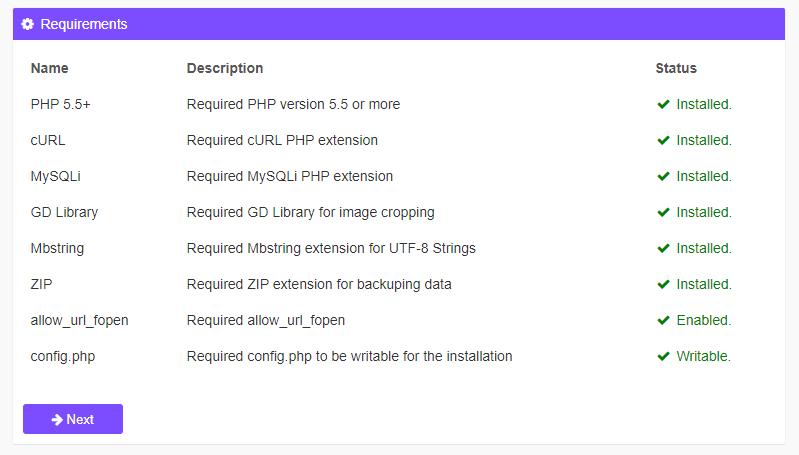Click the Name column header
The height and width of the screenshot is (455, 799).
coord(50,68)
